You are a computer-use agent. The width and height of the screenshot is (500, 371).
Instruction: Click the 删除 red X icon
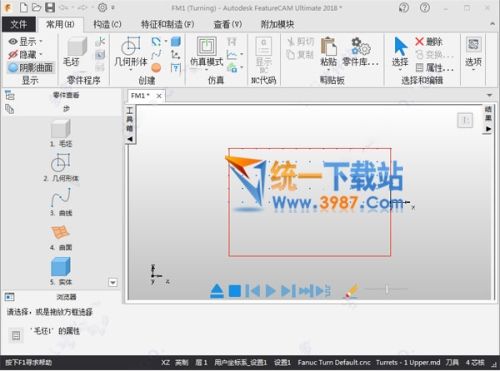point(419,42)
